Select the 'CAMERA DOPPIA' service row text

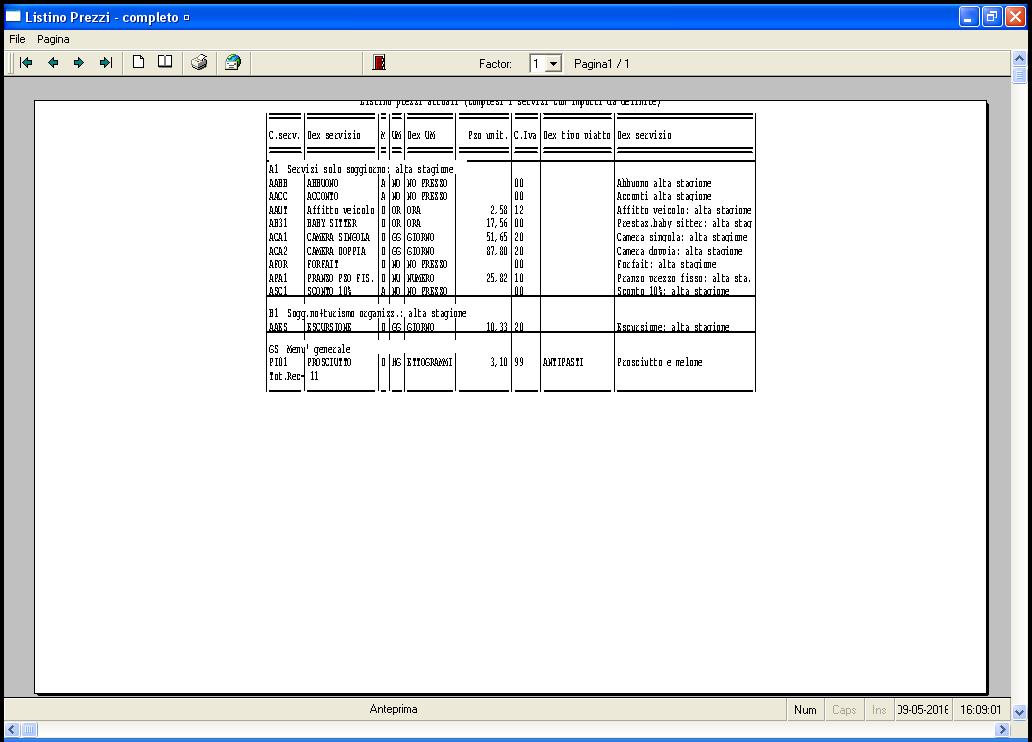coord(336,251)
